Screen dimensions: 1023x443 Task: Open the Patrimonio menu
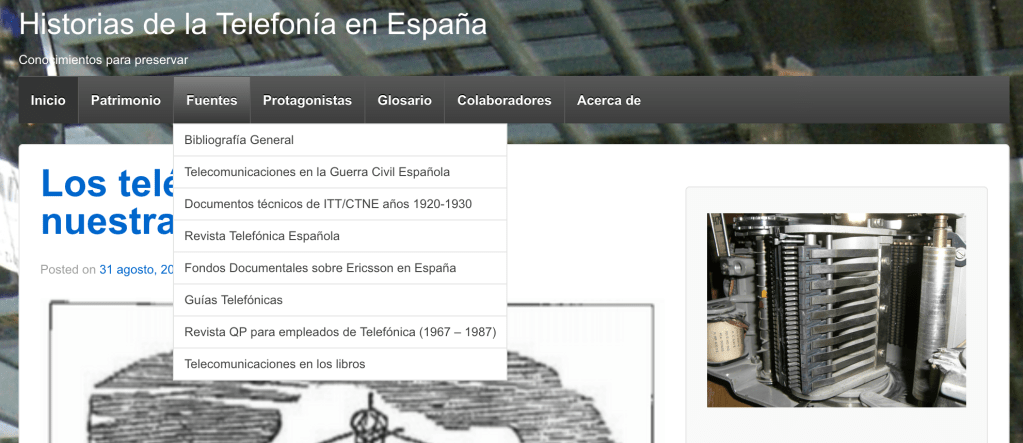pos(125,101)
